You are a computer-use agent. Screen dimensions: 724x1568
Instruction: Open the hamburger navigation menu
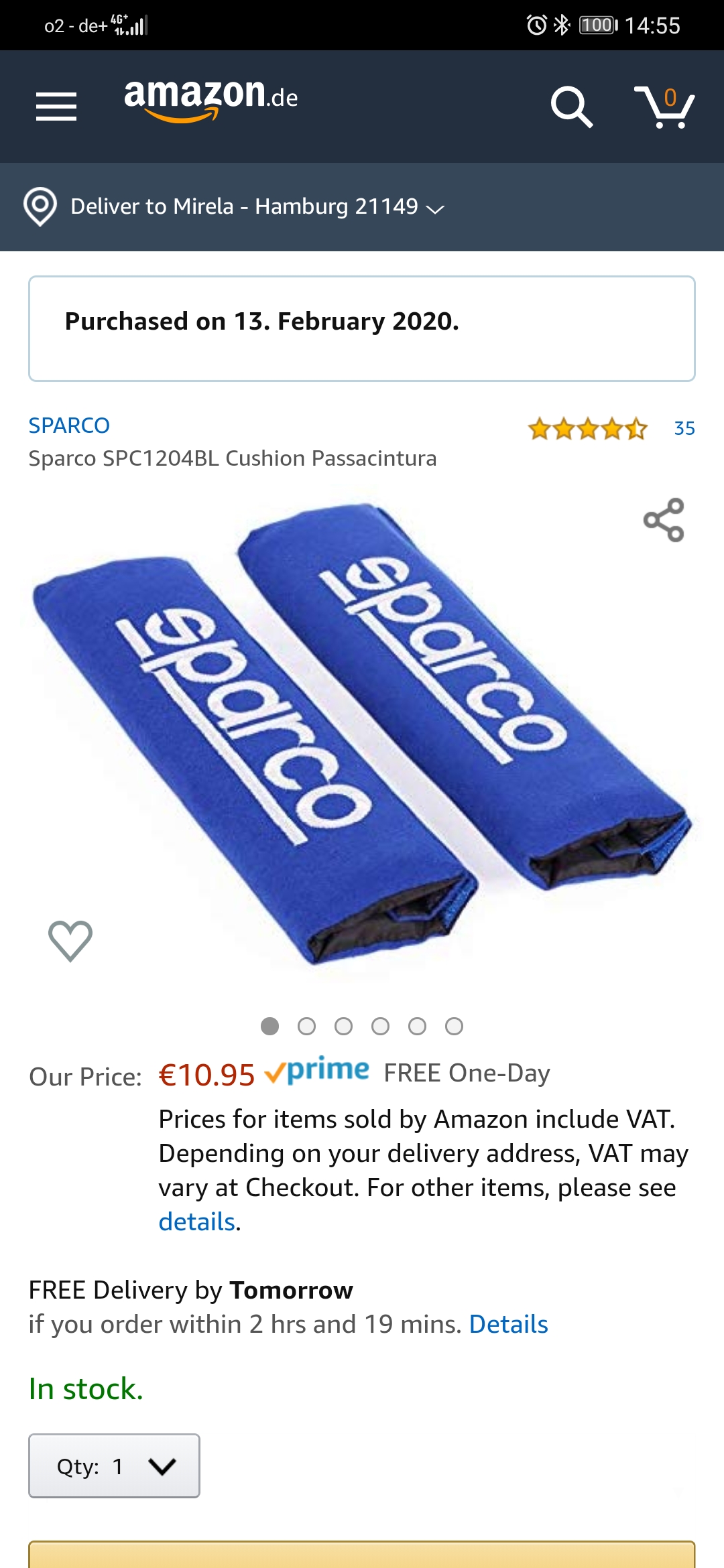tap(56, 107)
